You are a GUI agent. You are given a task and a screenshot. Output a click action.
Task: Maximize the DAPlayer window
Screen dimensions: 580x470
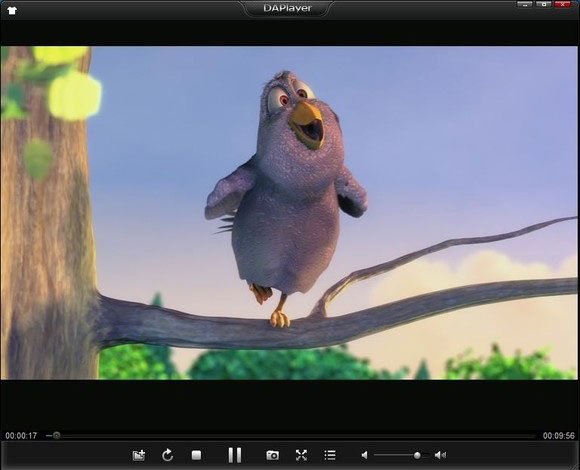click(543, 4)
